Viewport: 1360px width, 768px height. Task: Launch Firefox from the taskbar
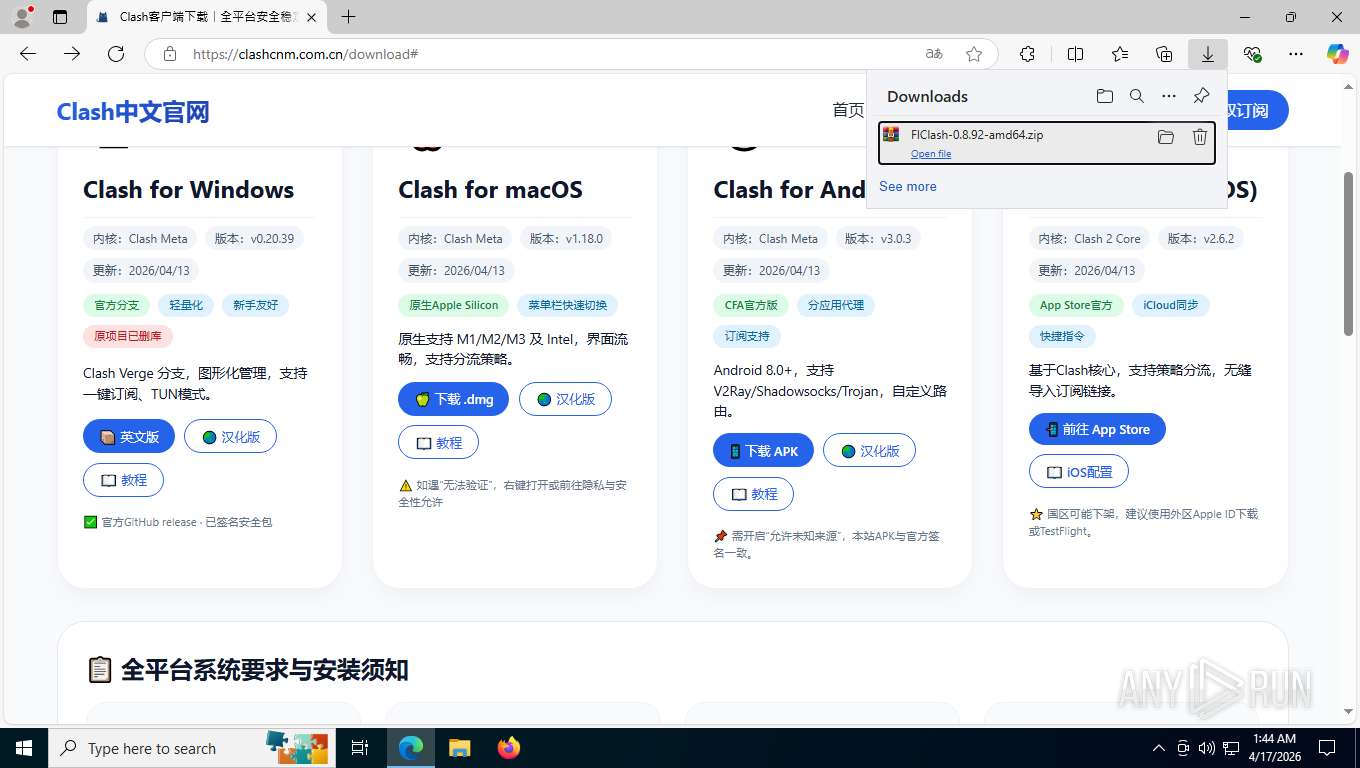(x=509, y=748)
